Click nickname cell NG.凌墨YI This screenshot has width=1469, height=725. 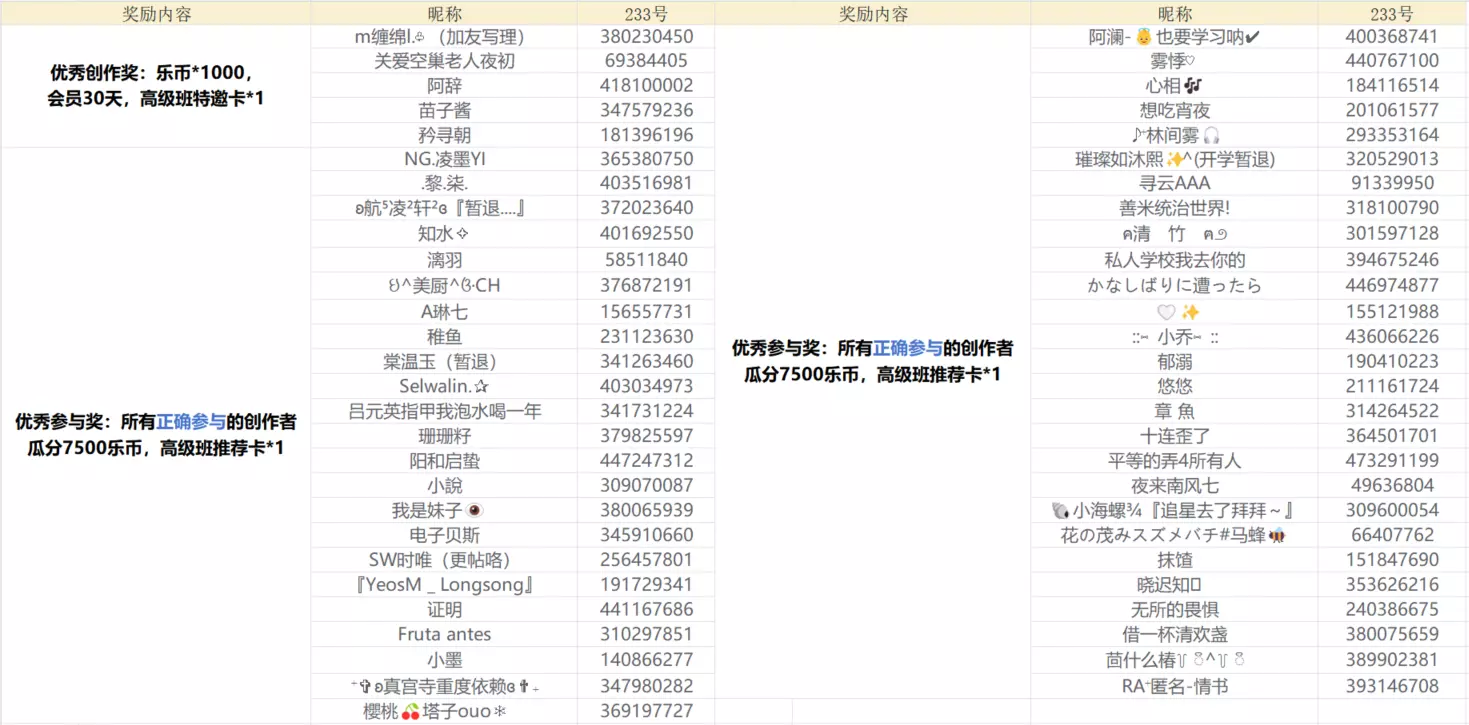[x=444, y=159]
